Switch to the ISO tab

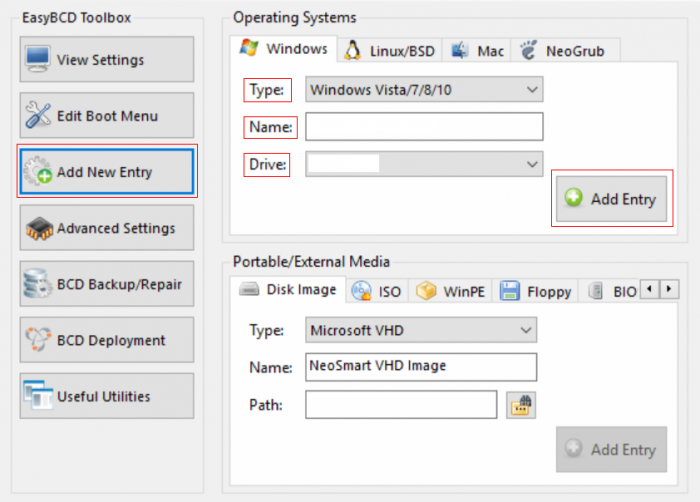coord(377,292)
